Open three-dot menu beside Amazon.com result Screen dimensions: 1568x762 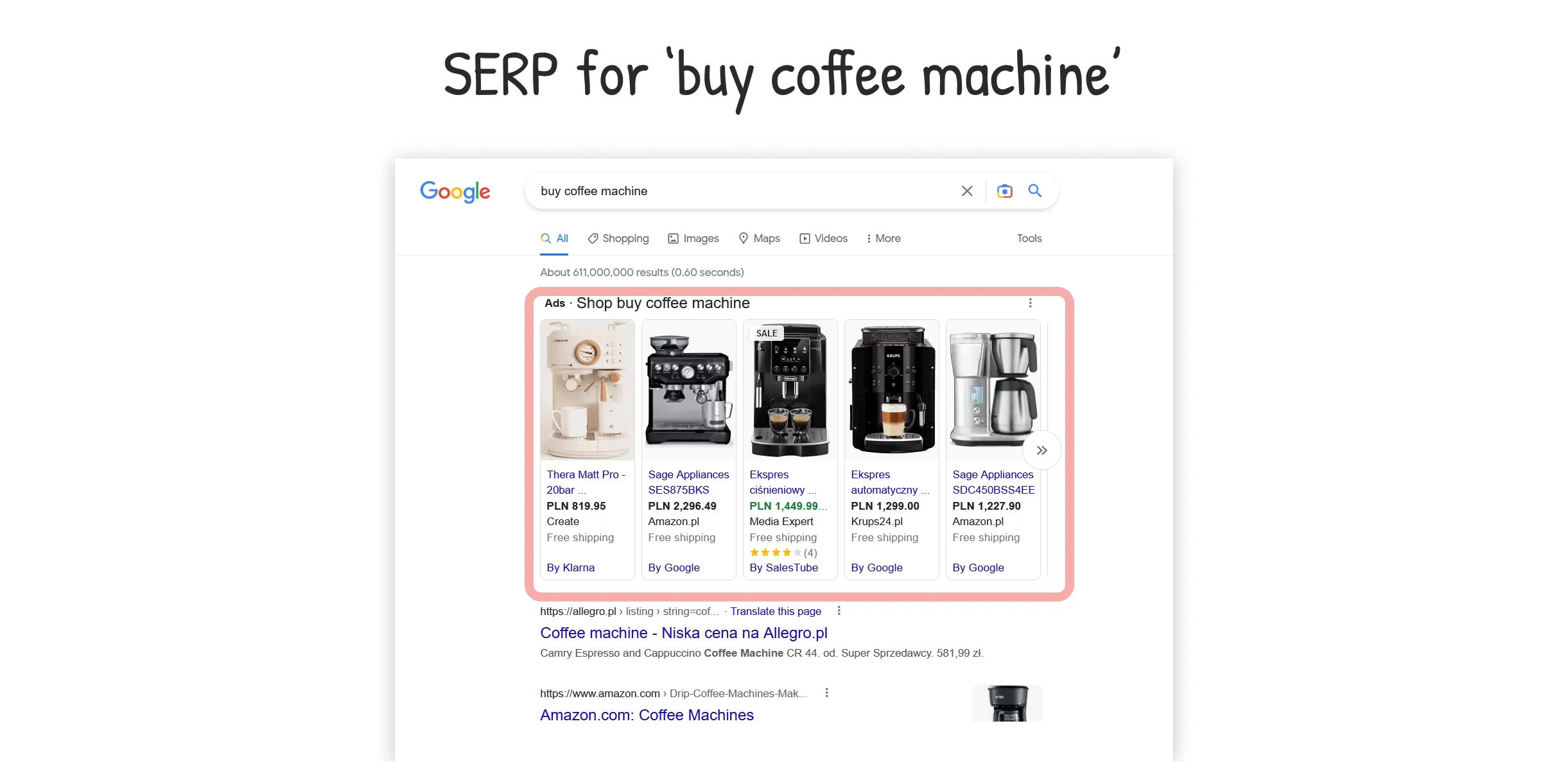pos(826,693)
